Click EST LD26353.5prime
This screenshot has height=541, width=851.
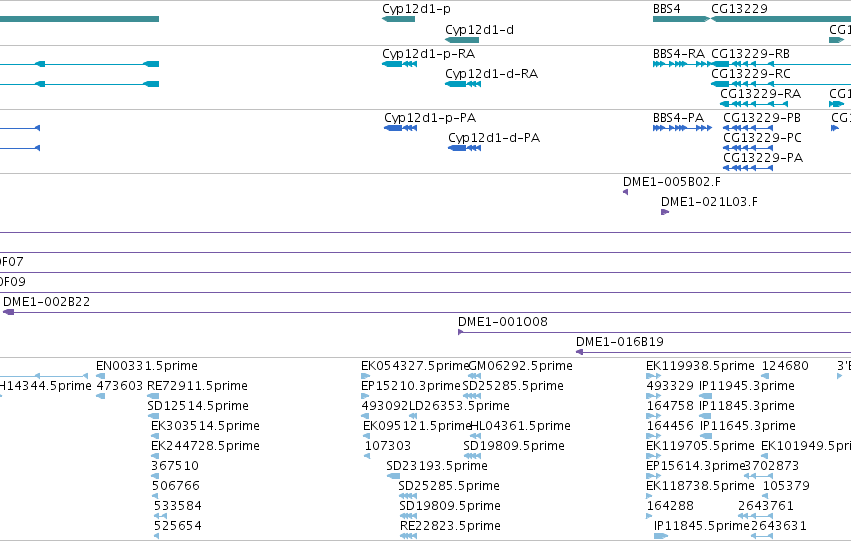click(459, 406)
